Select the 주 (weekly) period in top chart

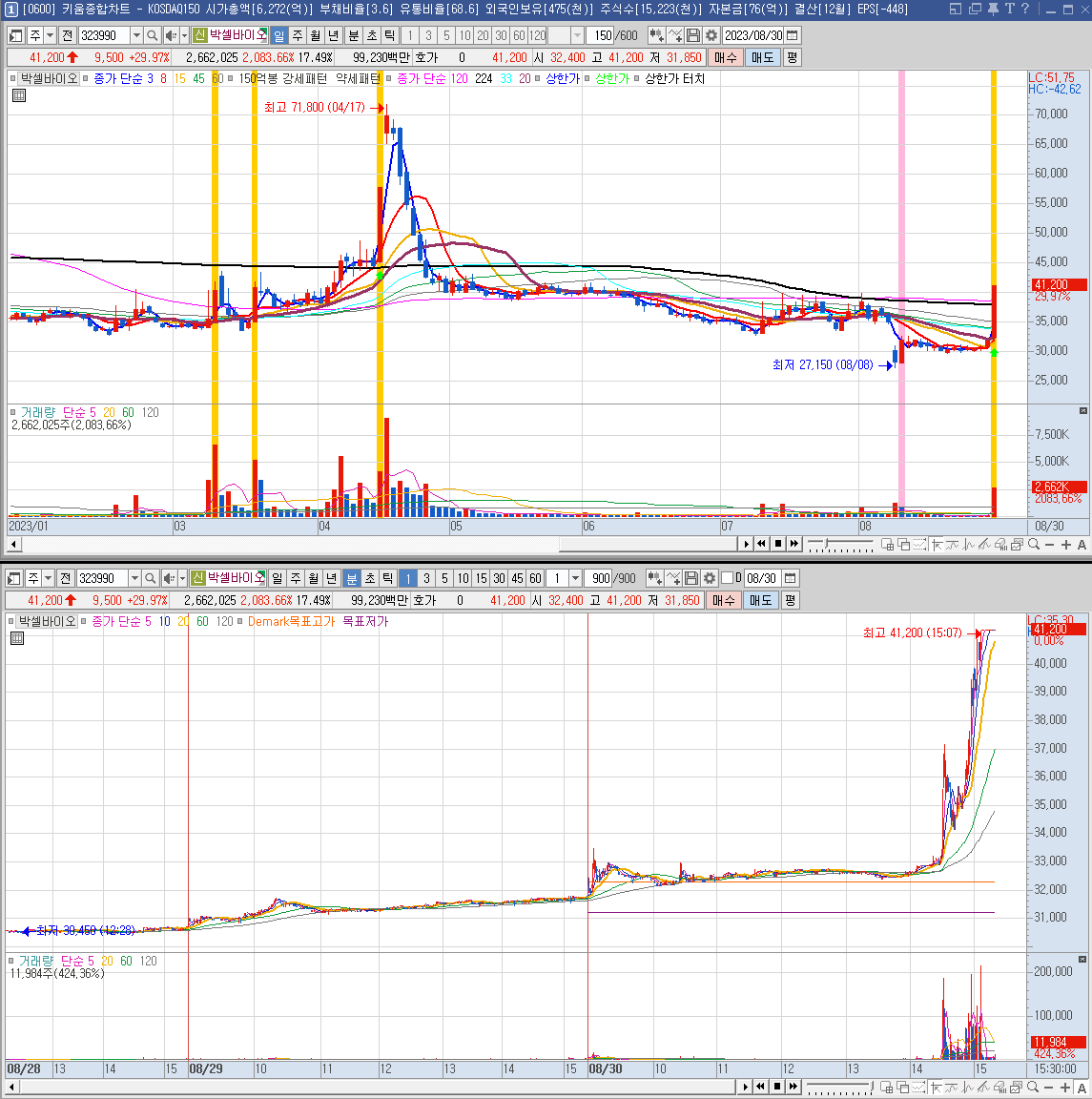click(x=298, y=35)
